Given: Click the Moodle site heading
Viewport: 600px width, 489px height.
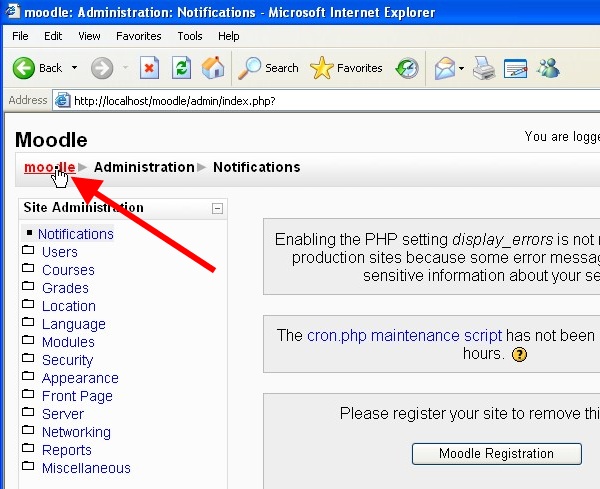Looking at the screenshot, I should pyautogui.click(x=51, y=140).
